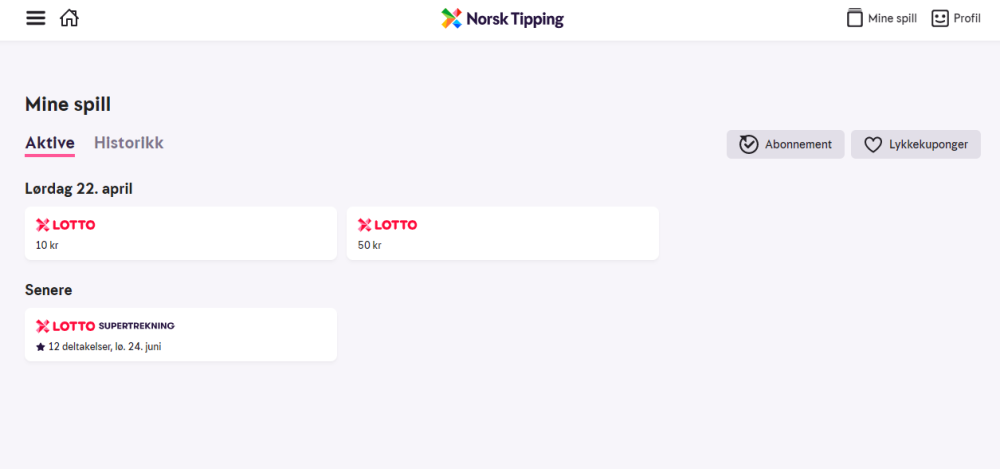Click the Lotto logo on the 10 kr card
The image size is (1000, 469).
(66, 225)
